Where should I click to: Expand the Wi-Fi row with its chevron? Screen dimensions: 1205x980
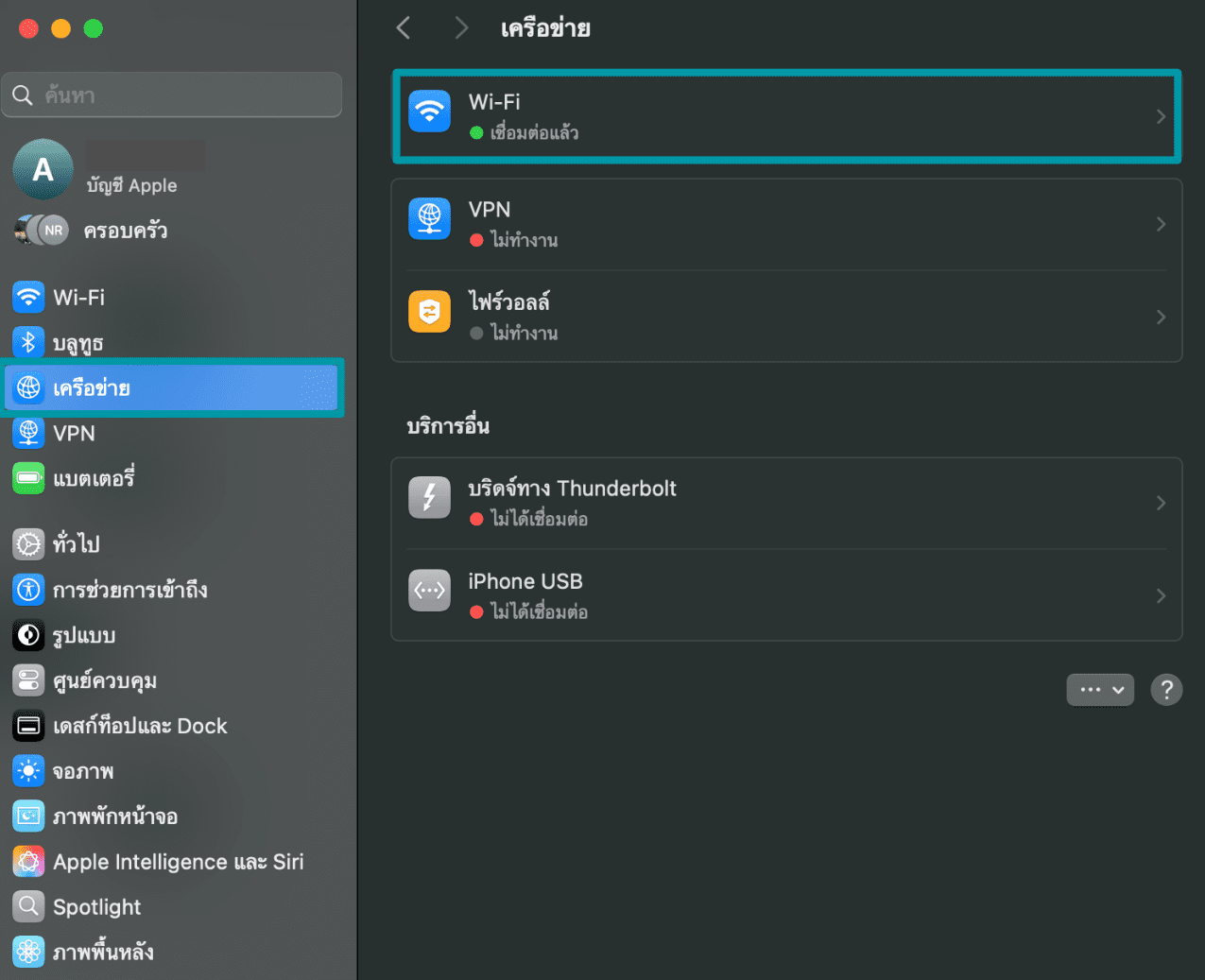[1162, 116]
